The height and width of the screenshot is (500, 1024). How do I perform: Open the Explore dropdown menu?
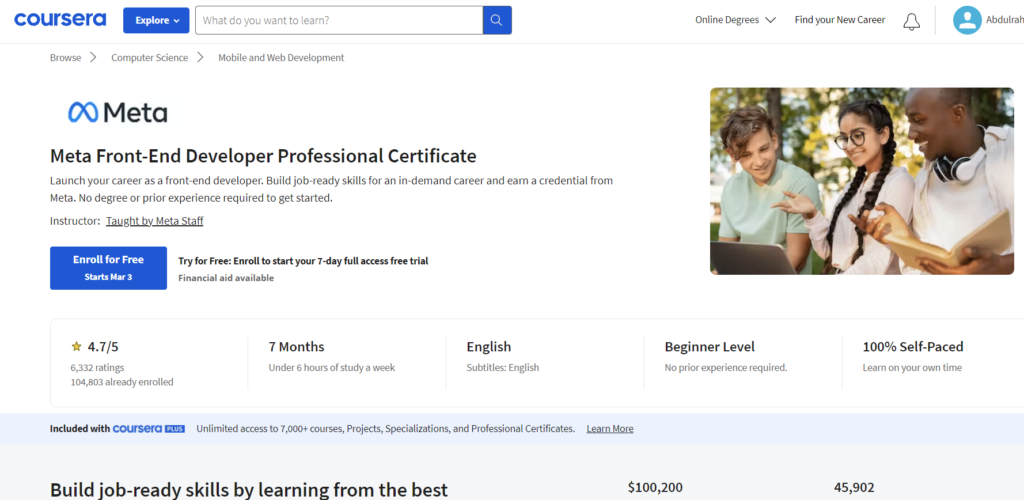tap(156, 20)
